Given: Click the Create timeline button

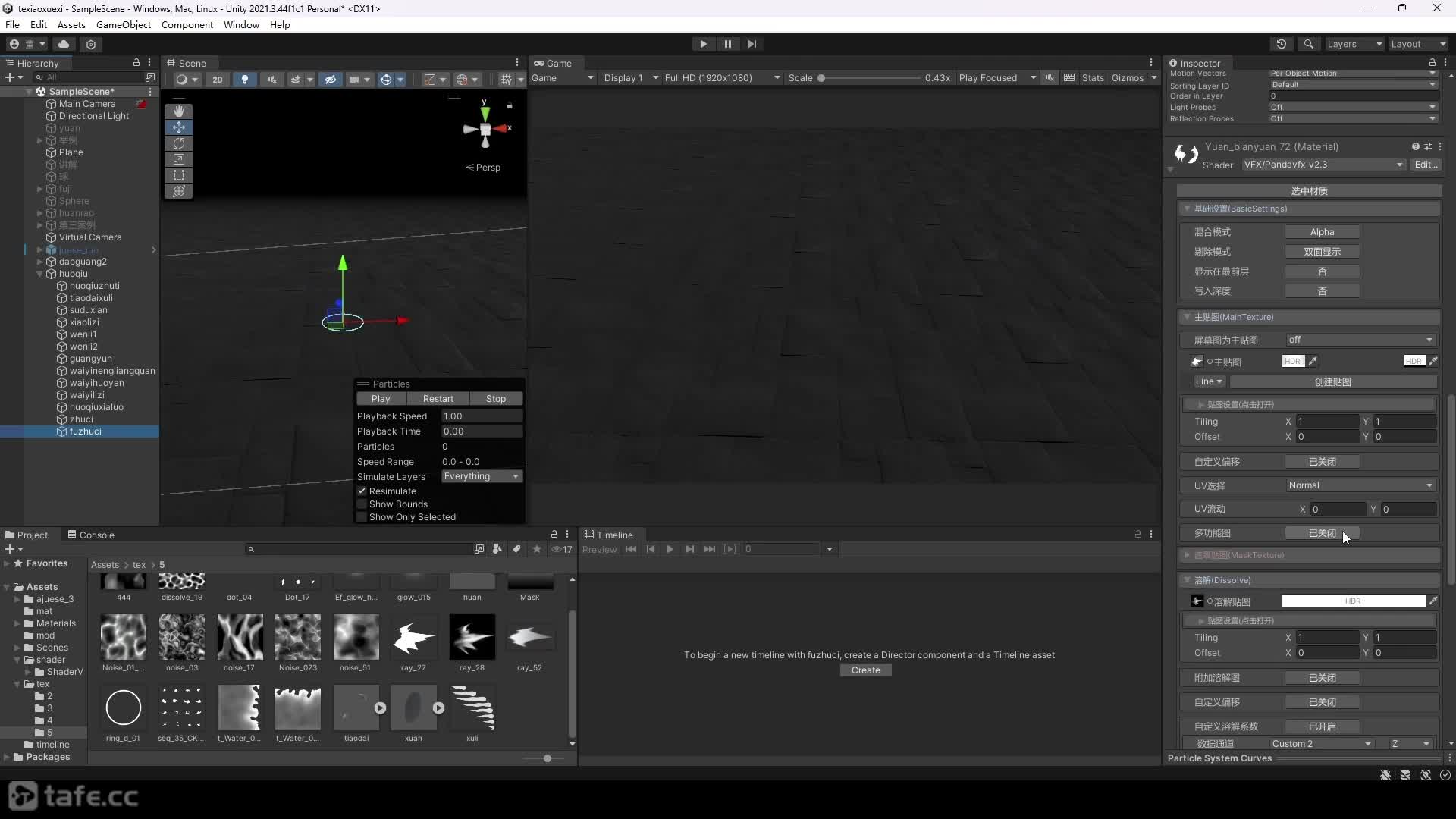Looking at the screenshot, I should (x=865, y=670).
